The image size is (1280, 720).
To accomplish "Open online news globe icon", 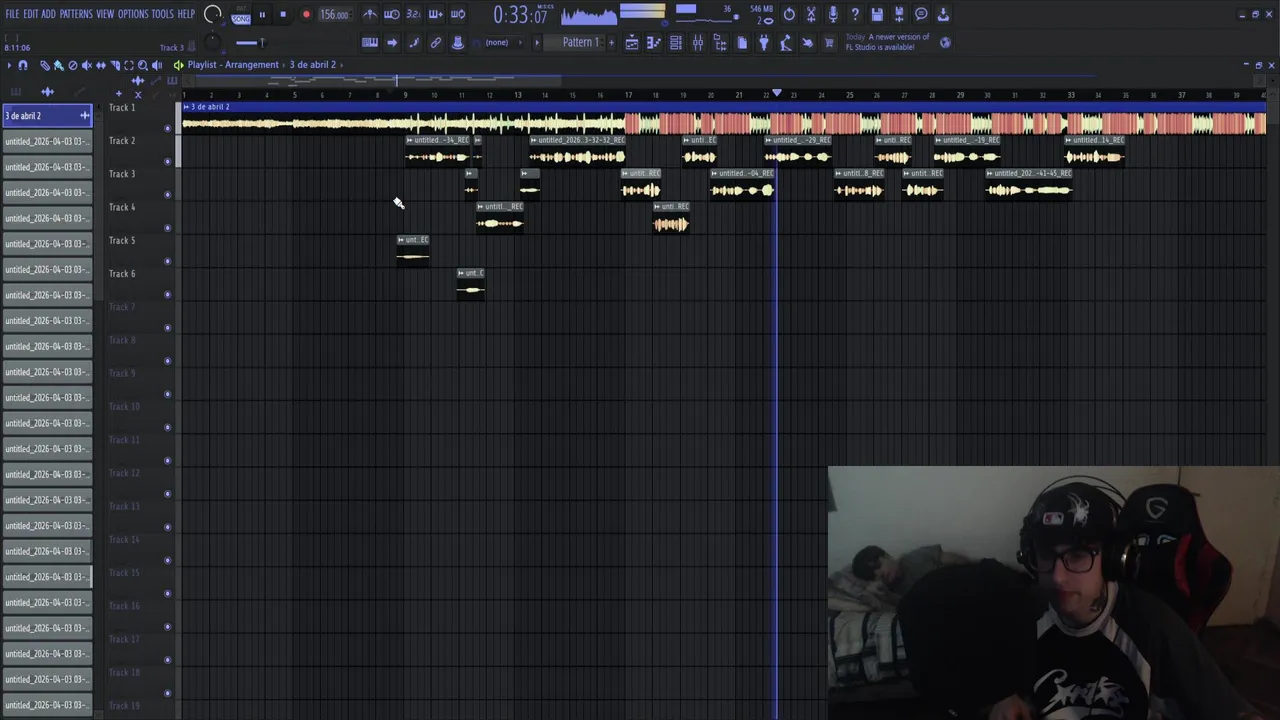I will [x=945, y=43].
